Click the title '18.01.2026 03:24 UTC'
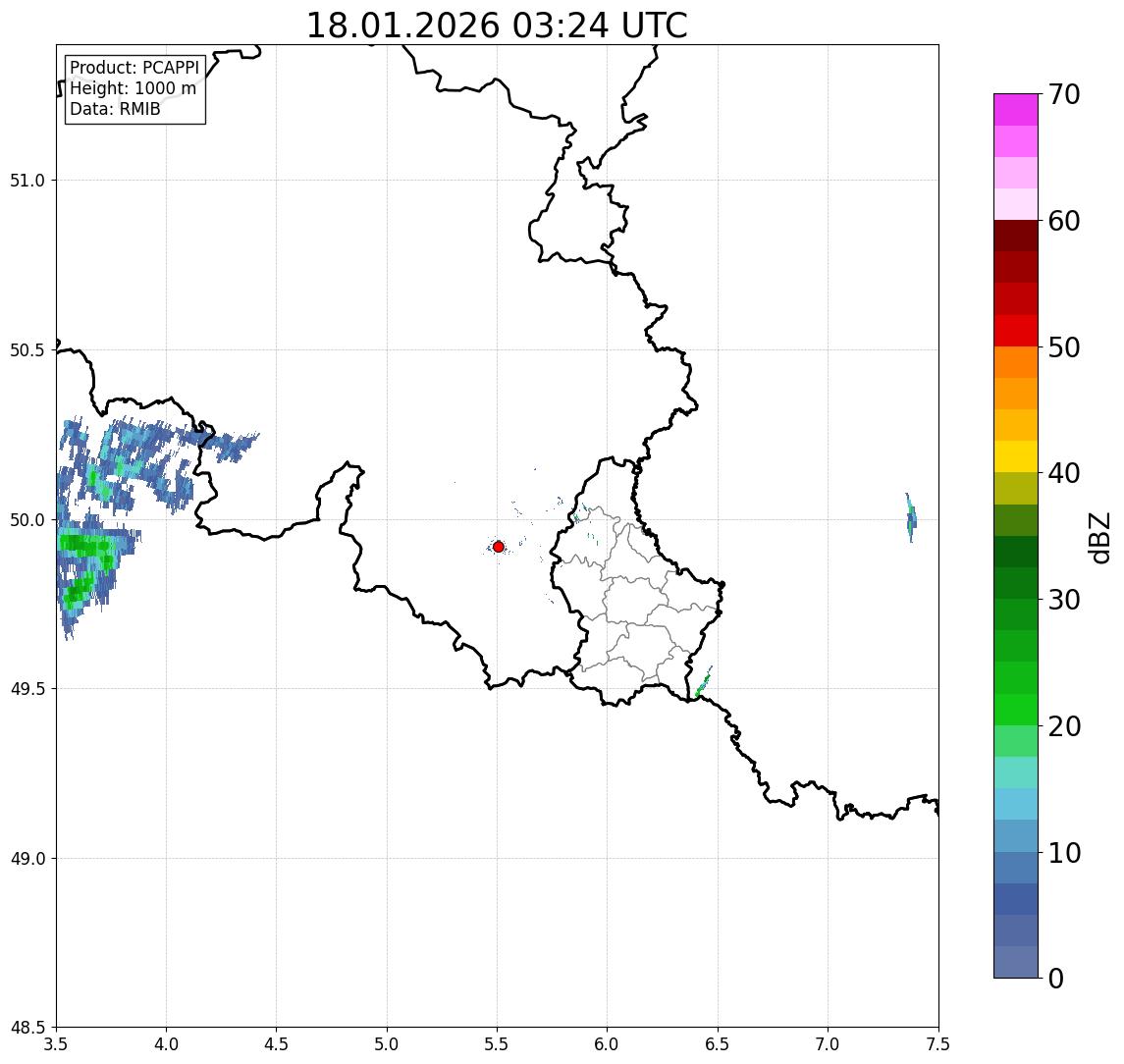 pyautogui.click(x=497, y=26)
